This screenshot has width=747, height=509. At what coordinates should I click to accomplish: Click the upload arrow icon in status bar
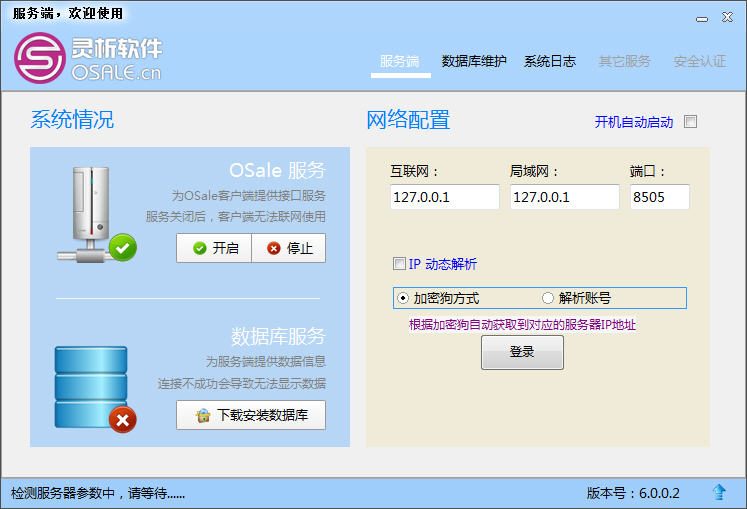click(x=719, y=492)
